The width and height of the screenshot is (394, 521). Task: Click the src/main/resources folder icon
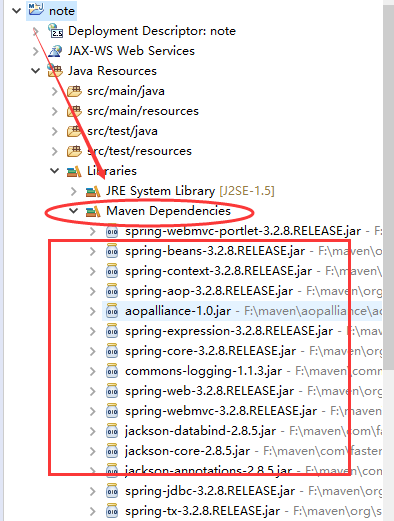coord(74,111)
